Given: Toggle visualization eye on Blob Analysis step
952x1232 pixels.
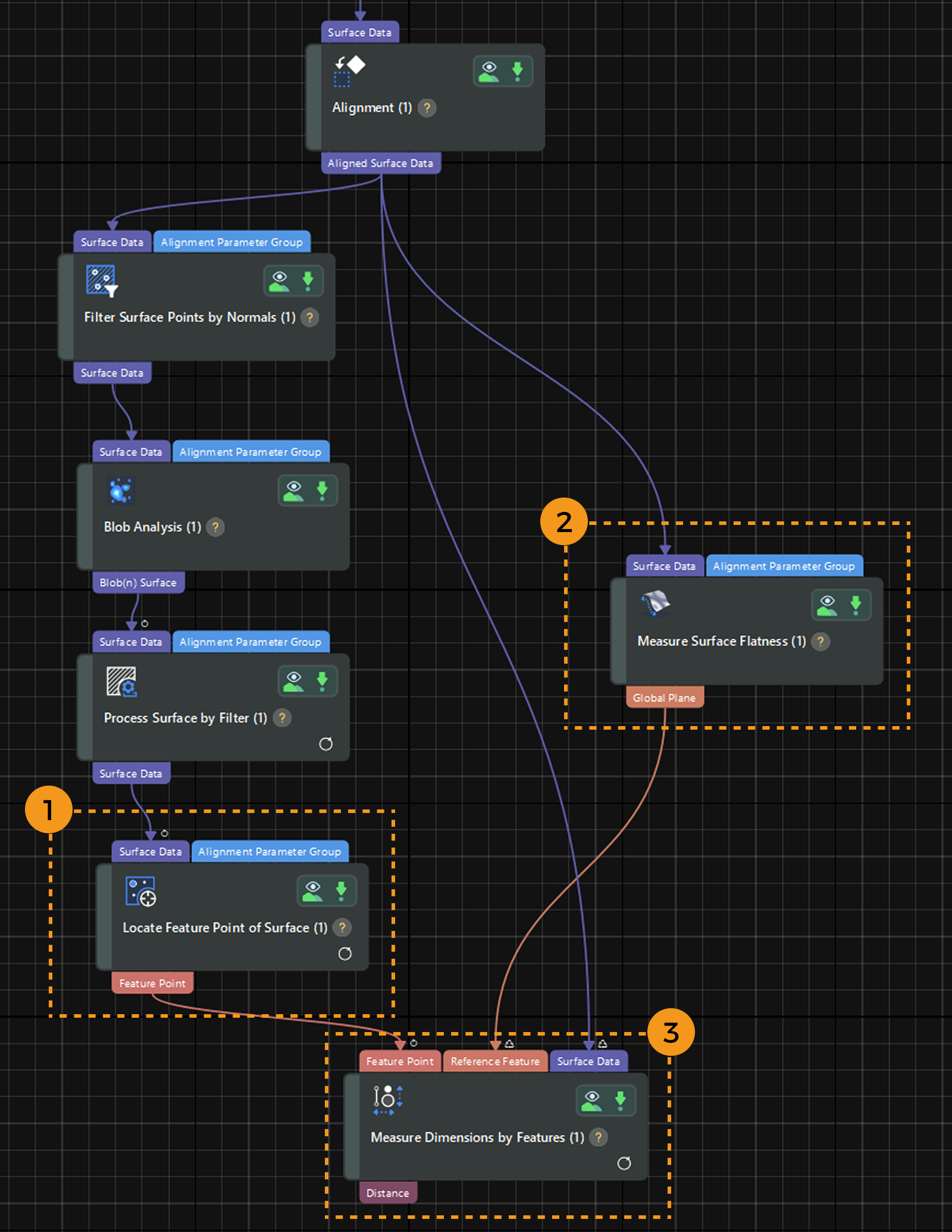Looking at the screenshot, I should coord(293,490).
